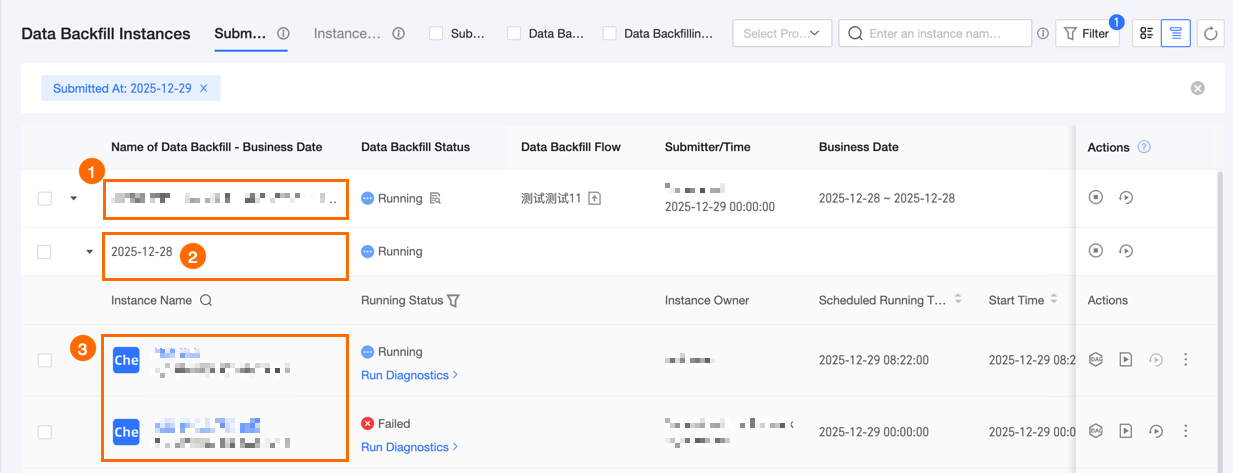1233x473 pixels.
Task: Open the more-actions menu for the Running instance
Action: click(x=1186, y=359)
